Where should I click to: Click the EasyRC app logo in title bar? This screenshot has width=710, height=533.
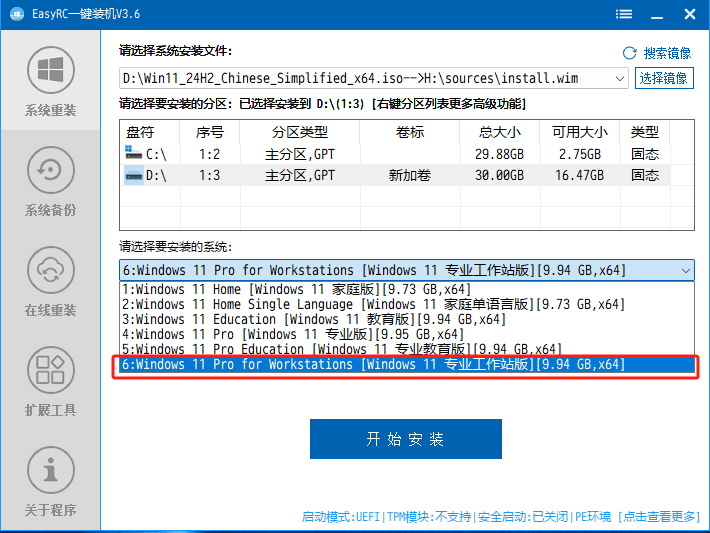(17, 14)
